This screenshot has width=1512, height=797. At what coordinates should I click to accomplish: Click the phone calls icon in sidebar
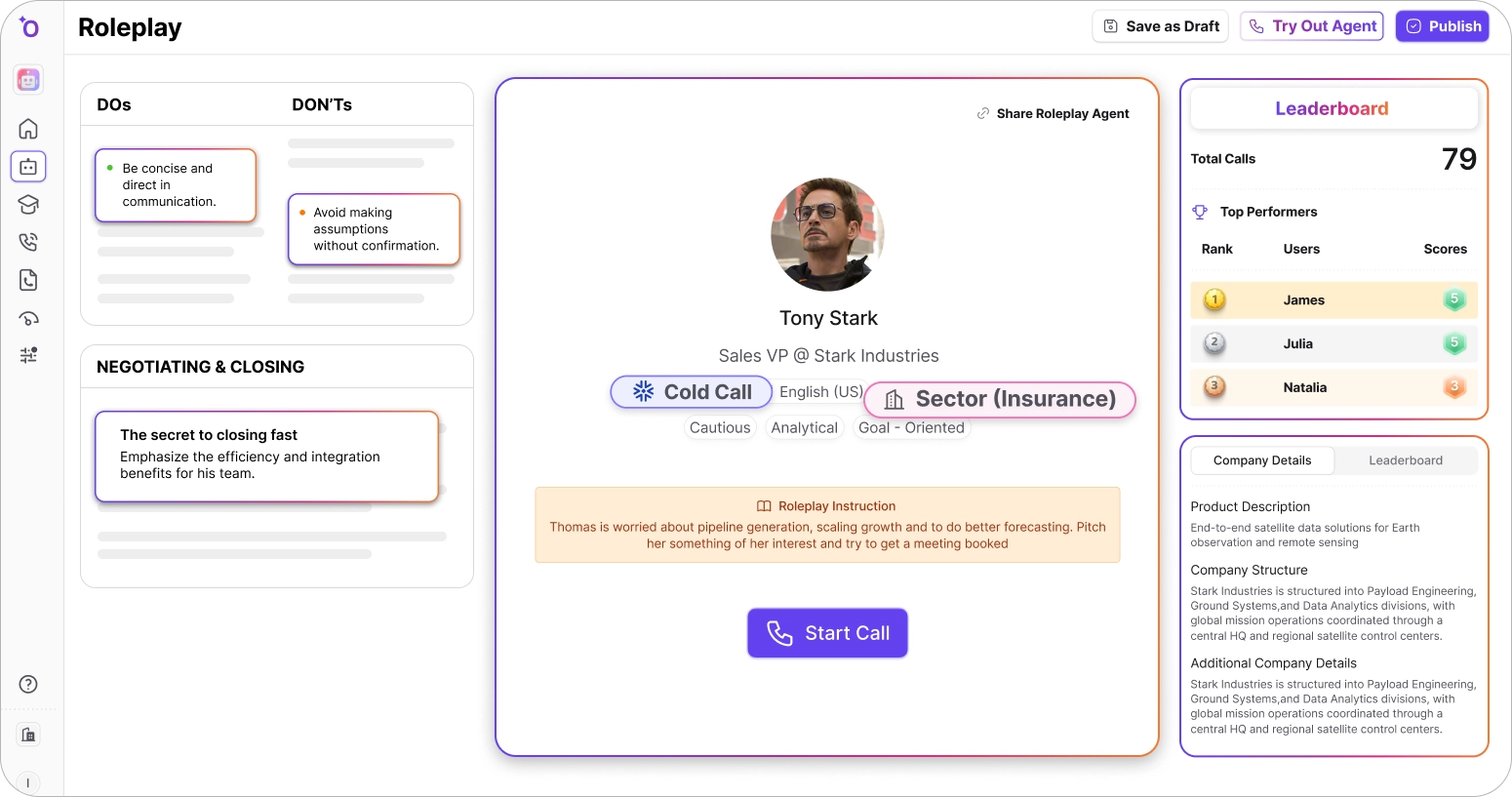click(28, 241)
